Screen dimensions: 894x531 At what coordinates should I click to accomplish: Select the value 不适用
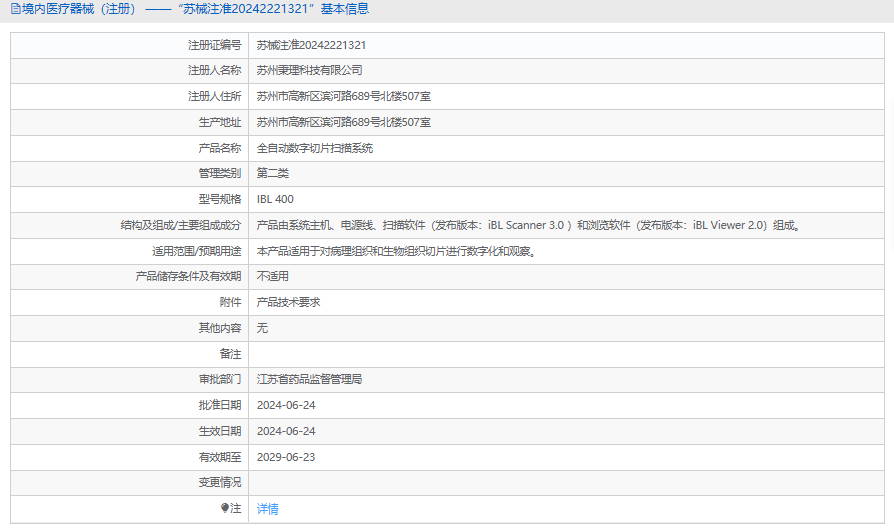(273, 277)
